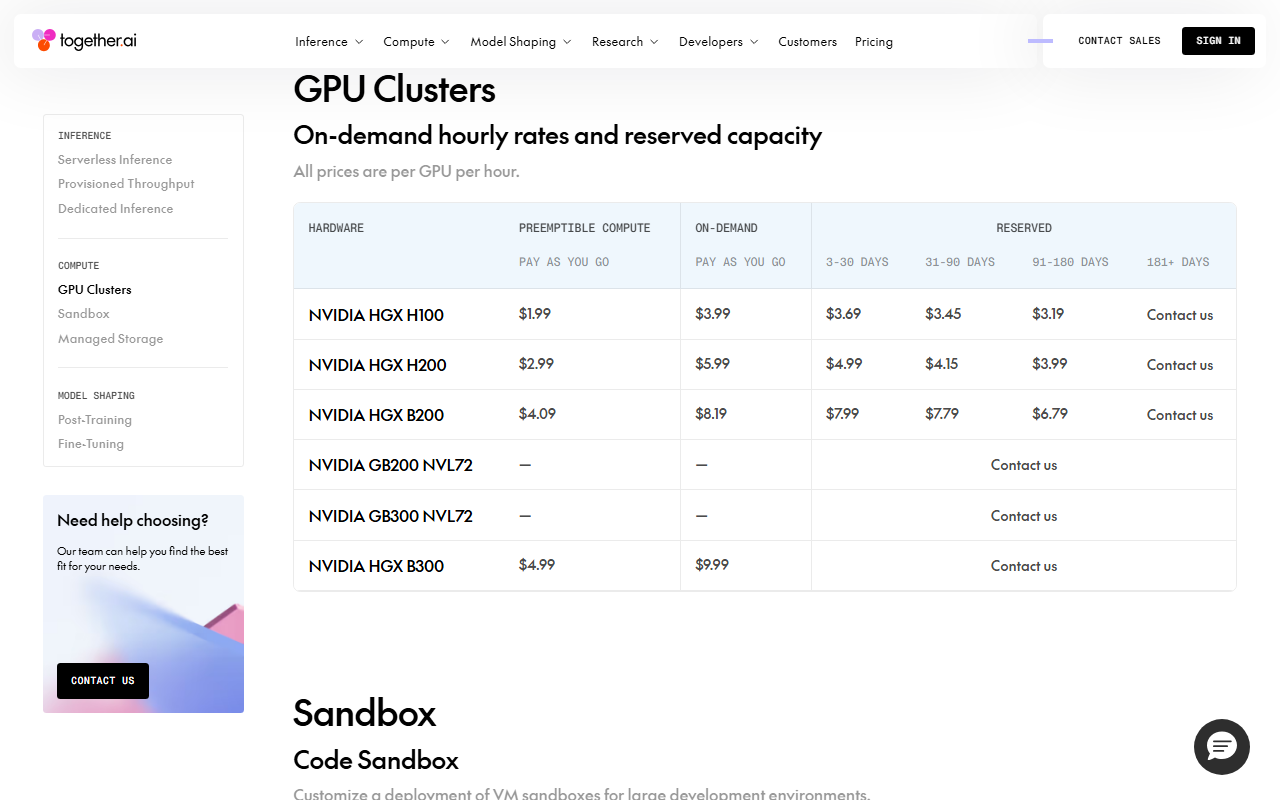Click the NVIDIA HGX B300 hardware name

(x=376, y=566)
